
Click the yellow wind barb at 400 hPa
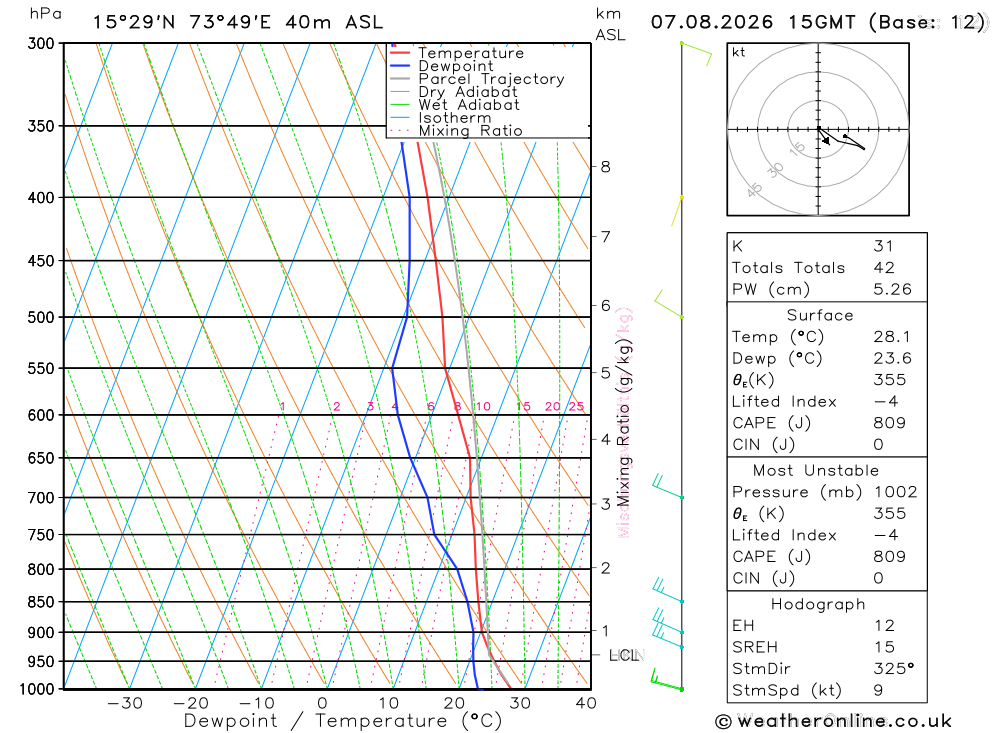(677, 211)
